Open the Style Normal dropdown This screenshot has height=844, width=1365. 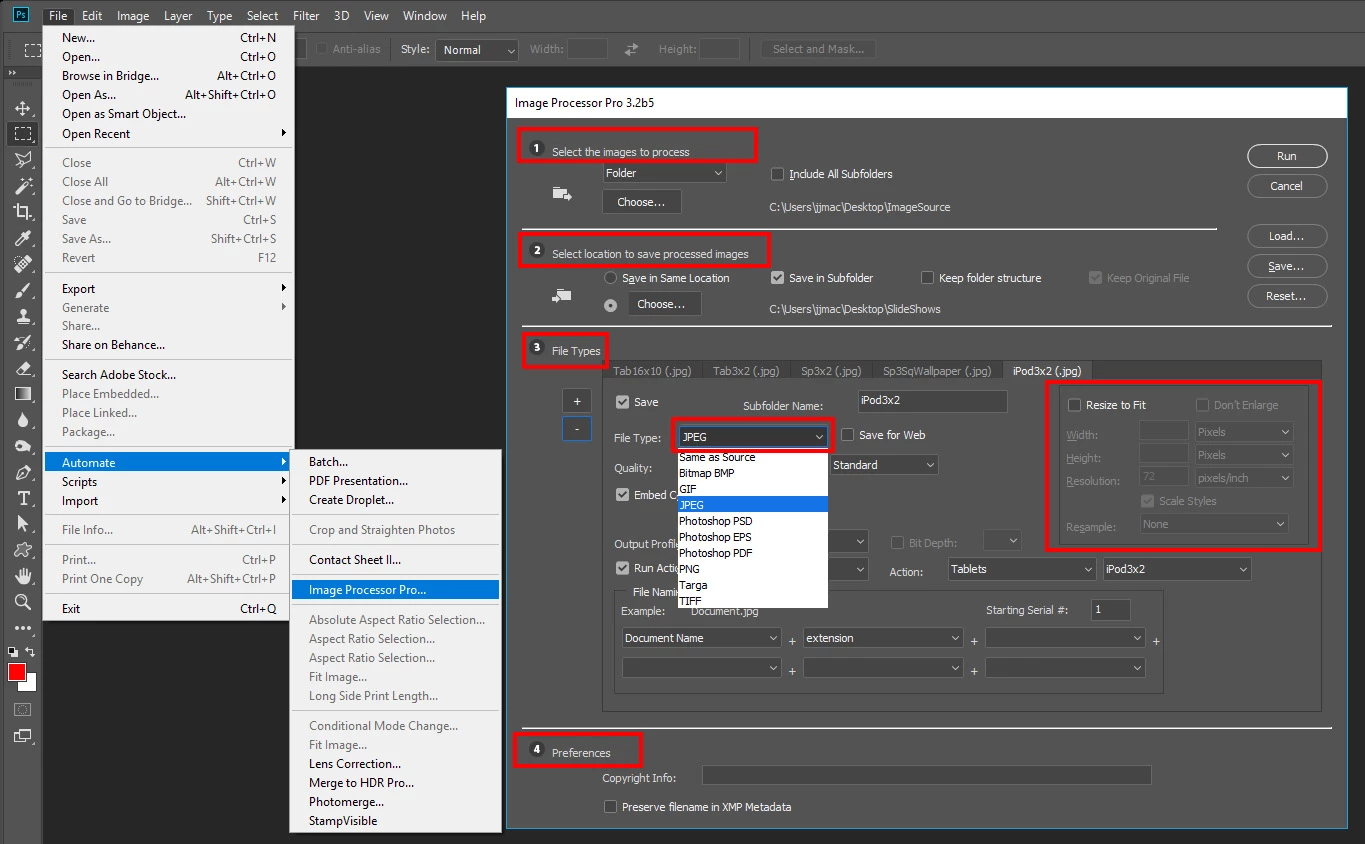click(477, 50)
